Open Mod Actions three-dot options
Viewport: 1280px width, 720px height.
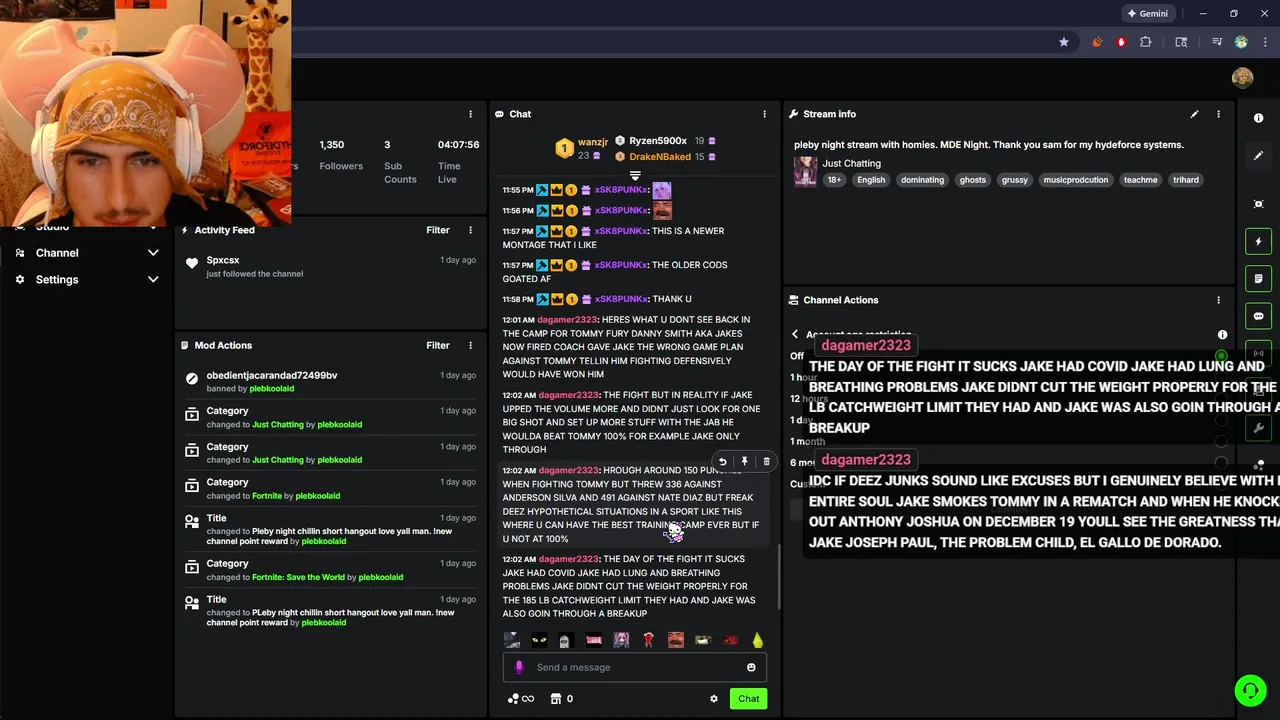click(x=470, y=345)
